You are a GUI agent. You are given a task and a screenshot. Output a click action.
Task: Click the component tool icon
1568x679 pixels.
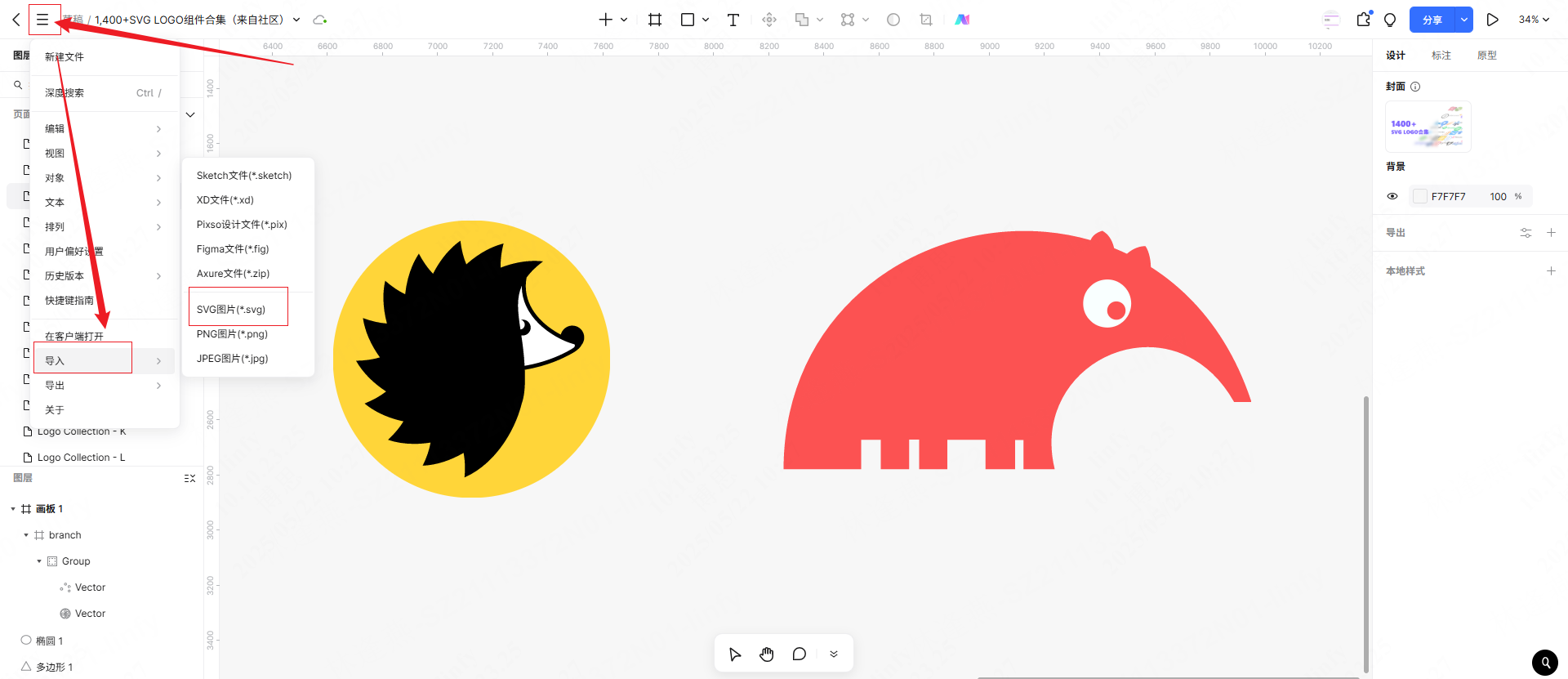[769, 20]
